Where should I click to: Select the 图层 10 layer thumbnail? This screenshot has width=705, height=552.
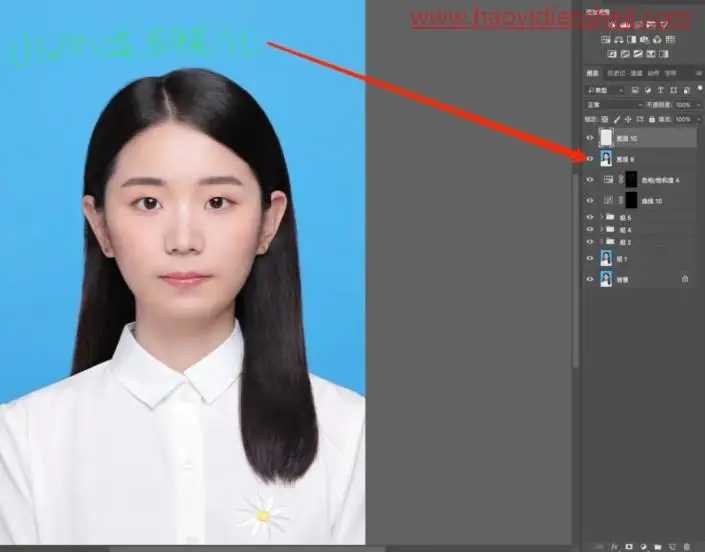pos(606,138)
